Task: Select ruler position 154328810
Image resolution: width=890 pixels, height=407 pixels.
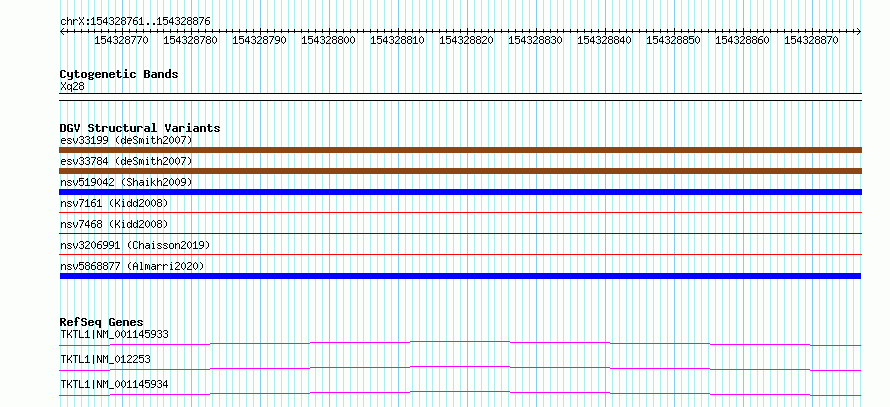Action: [397, 40]
